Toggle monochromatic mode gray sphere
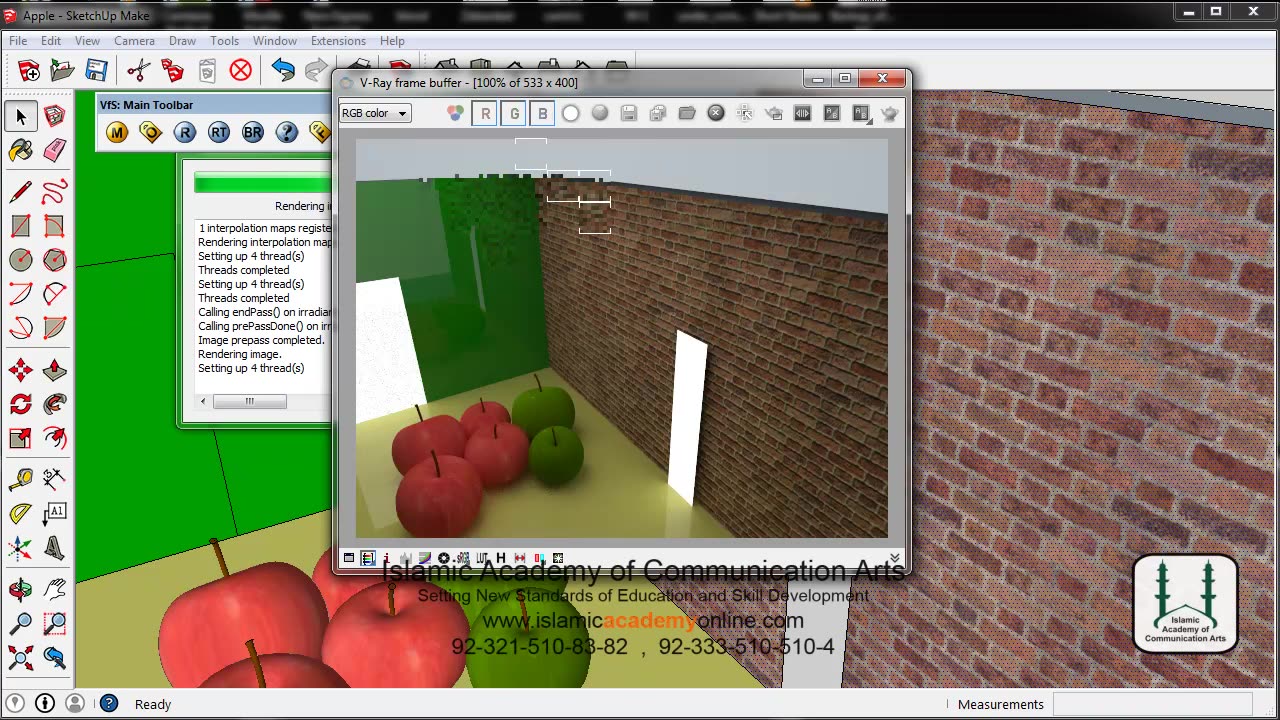 click(600, 113)
